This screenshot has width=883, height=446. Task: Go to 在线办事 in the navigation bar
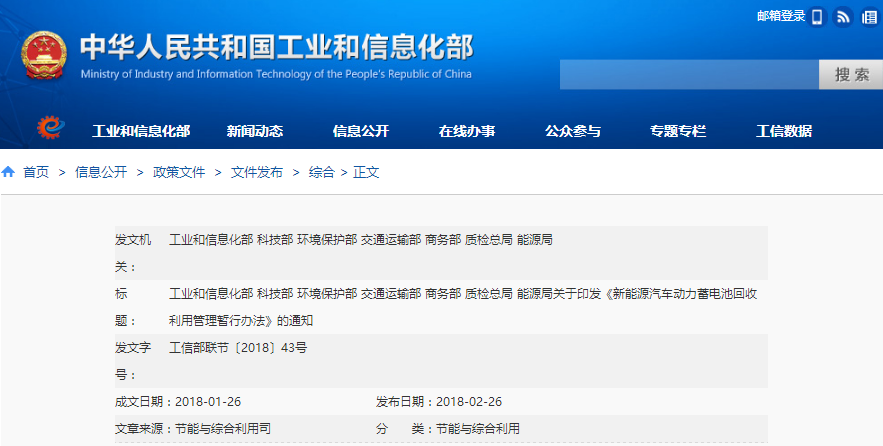(467, 131)
